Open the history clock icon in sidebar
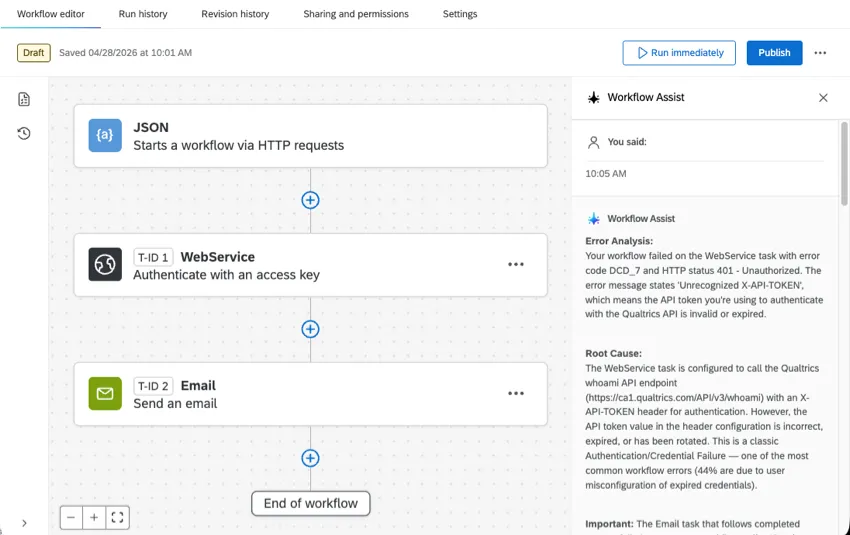850x535 pixels. [x=24, y=133]
